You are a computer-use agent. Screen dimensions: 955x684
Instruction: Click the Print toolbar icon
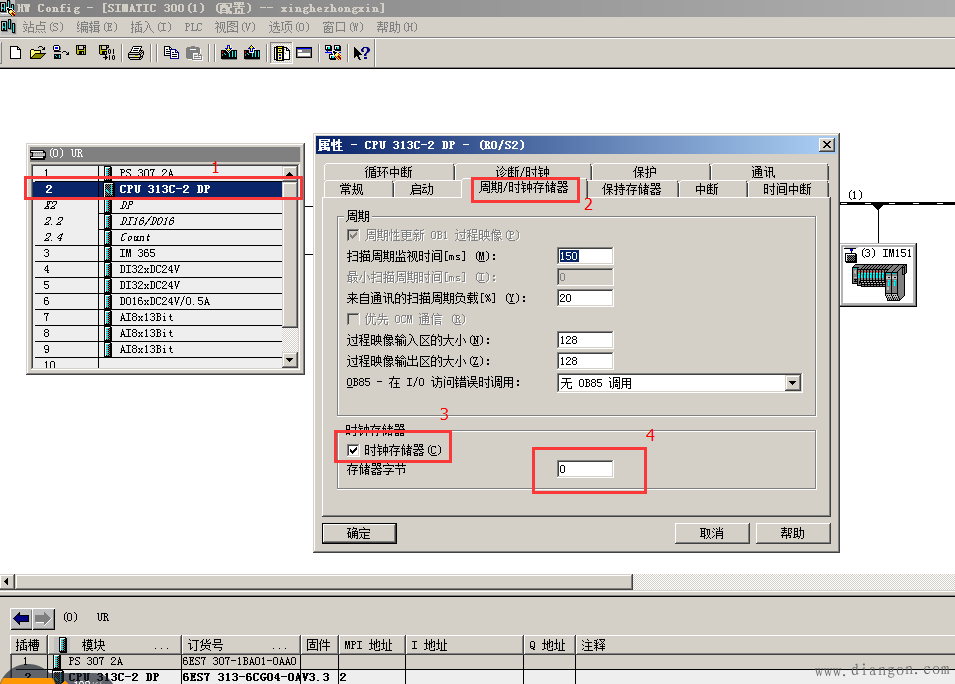(136, 53)
